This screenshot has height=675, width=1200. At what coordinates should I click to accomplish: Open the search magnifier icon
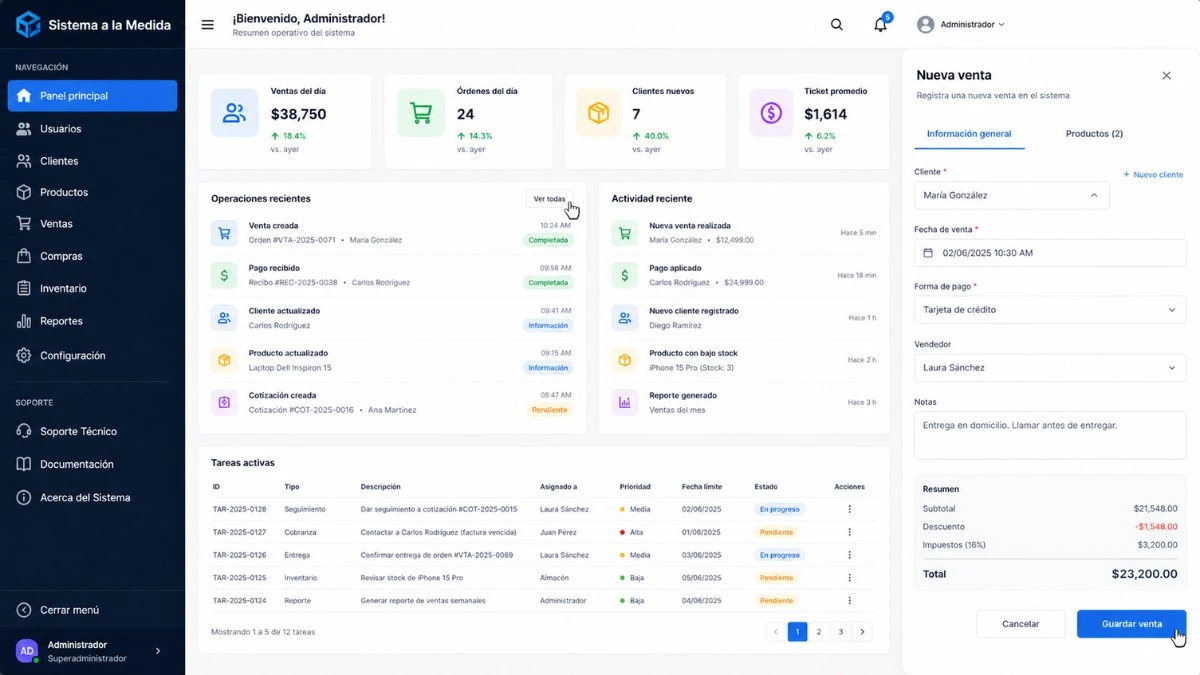point(836,23)
